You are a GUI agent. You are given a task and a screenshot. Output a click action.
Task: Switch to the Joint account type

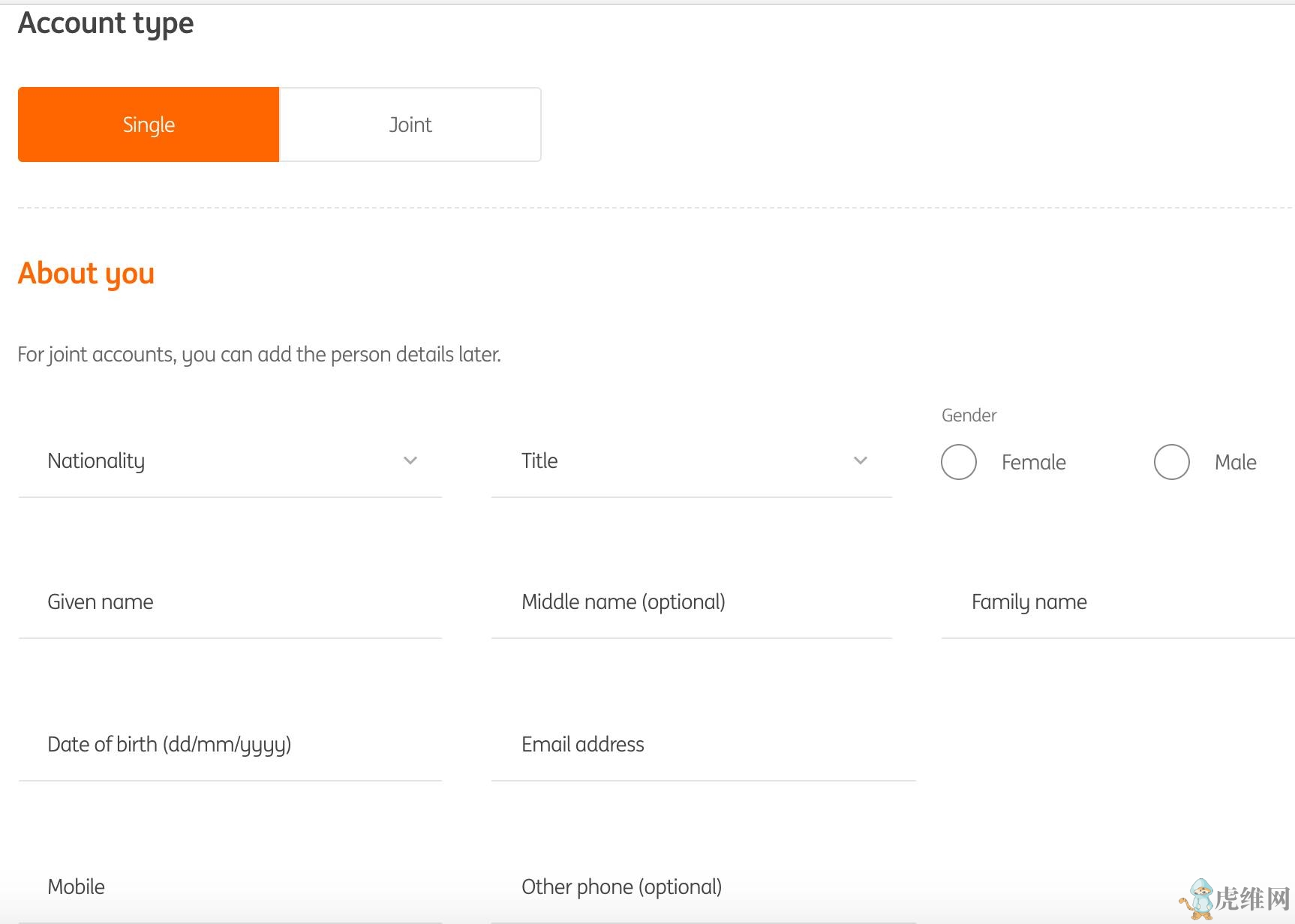(x=410, y=124)
